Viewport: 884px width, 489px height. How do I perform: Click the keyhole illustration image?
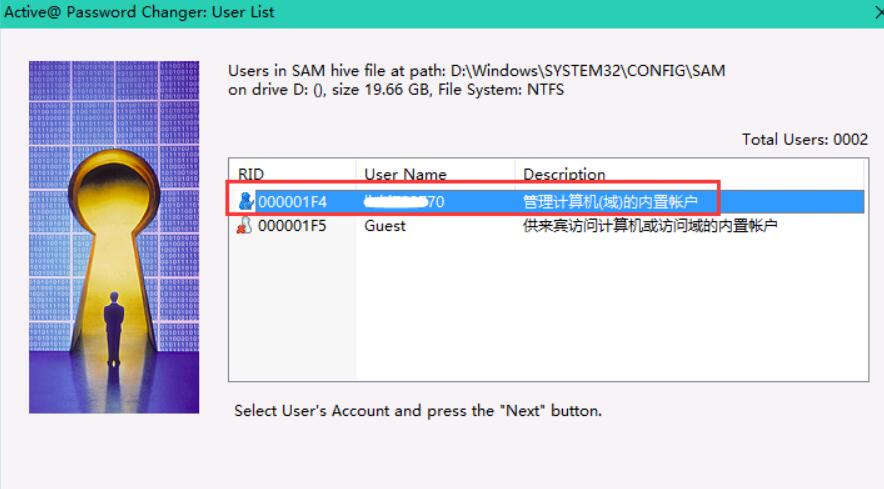click(x=114, y=237)
